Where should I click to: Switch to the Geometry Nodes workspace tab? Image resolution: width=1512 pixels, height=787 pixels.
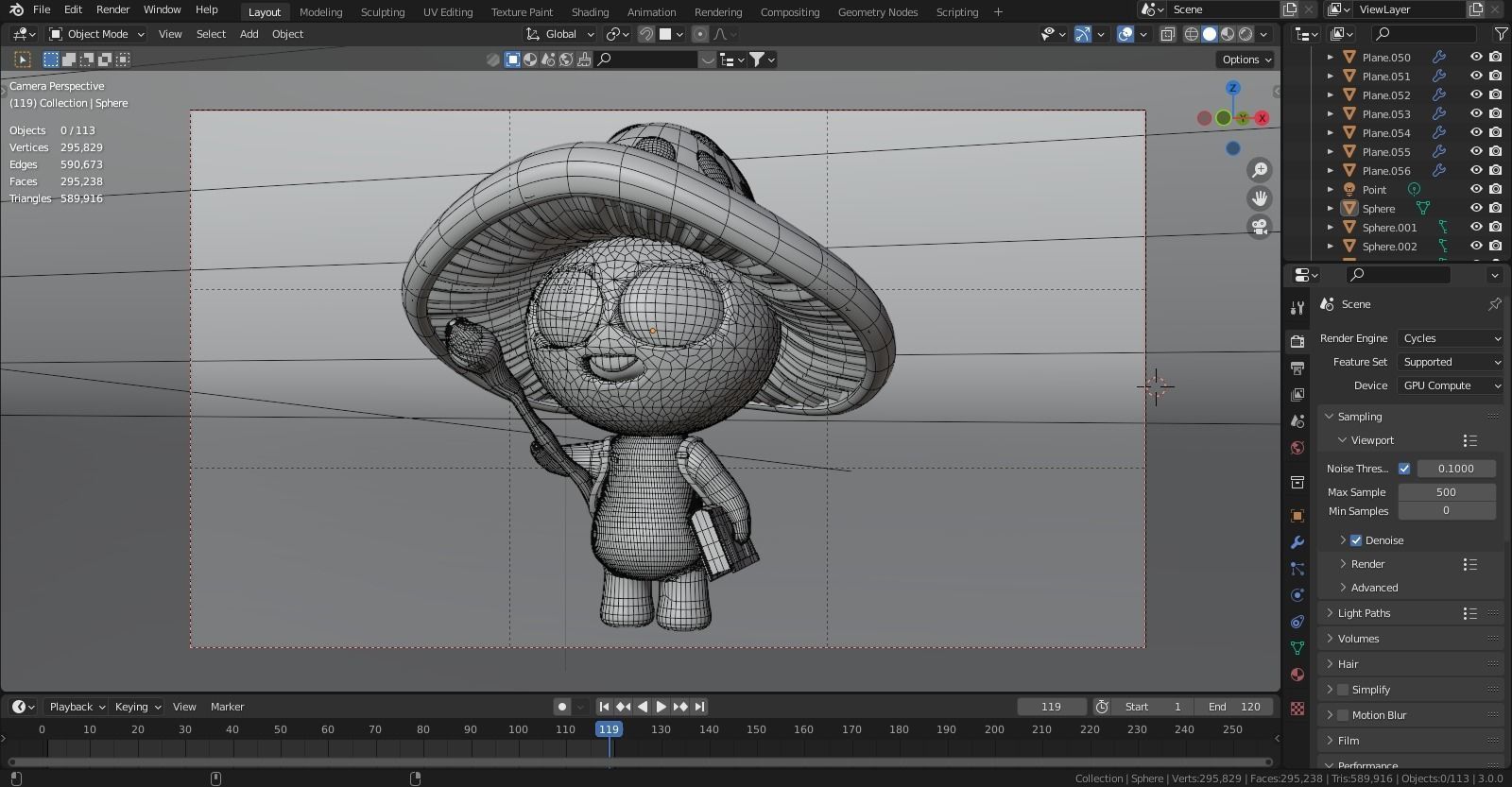coord(878,12)
